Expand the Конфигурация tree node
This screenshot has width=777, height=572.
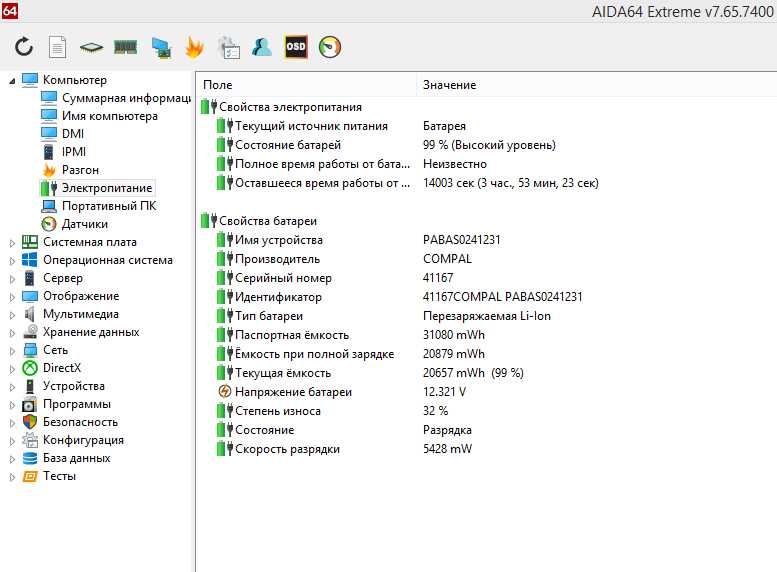click(x=12, y=441)
